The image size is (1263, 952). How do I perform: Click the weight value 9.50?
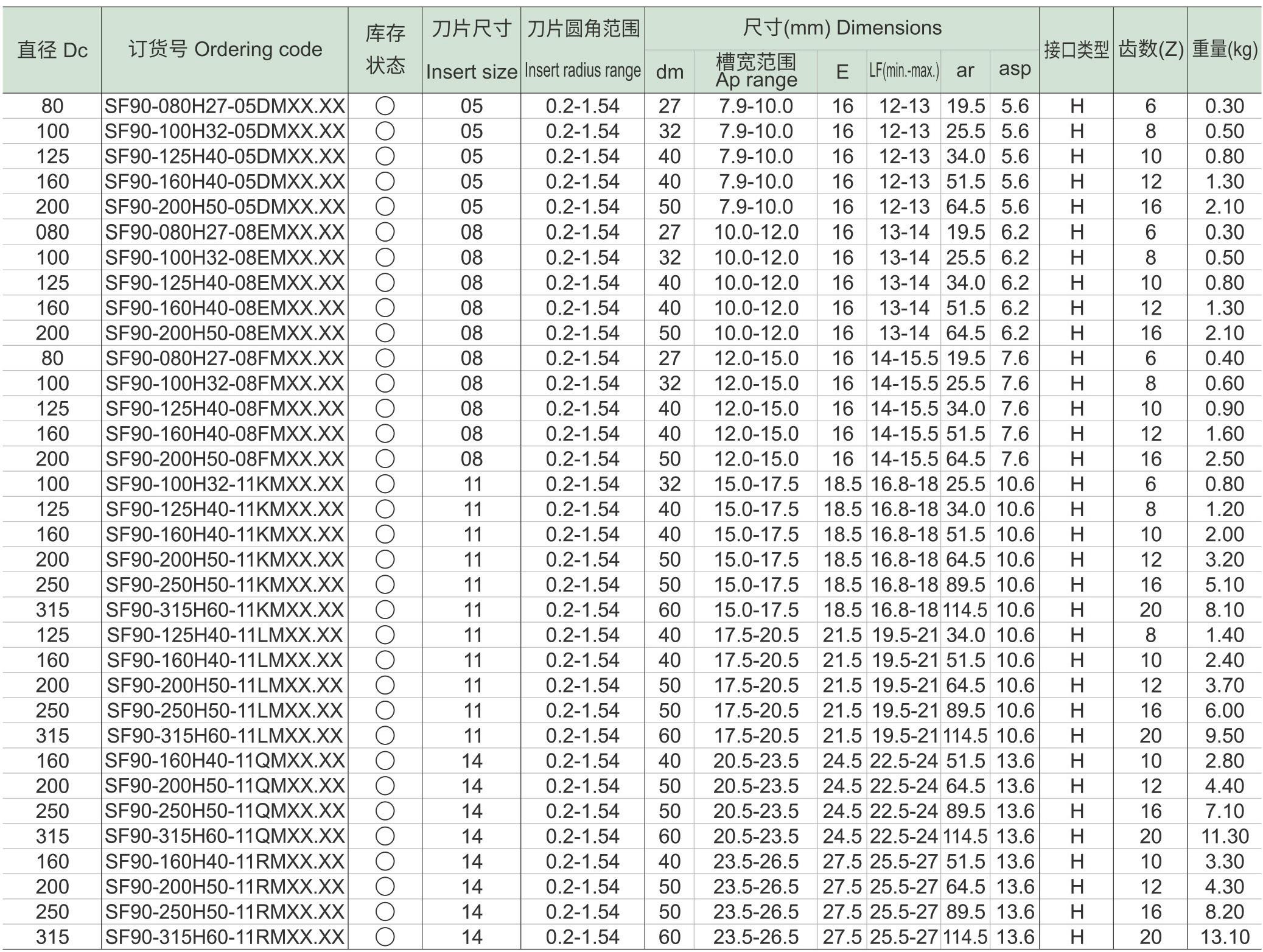[x=1225, y=736]
